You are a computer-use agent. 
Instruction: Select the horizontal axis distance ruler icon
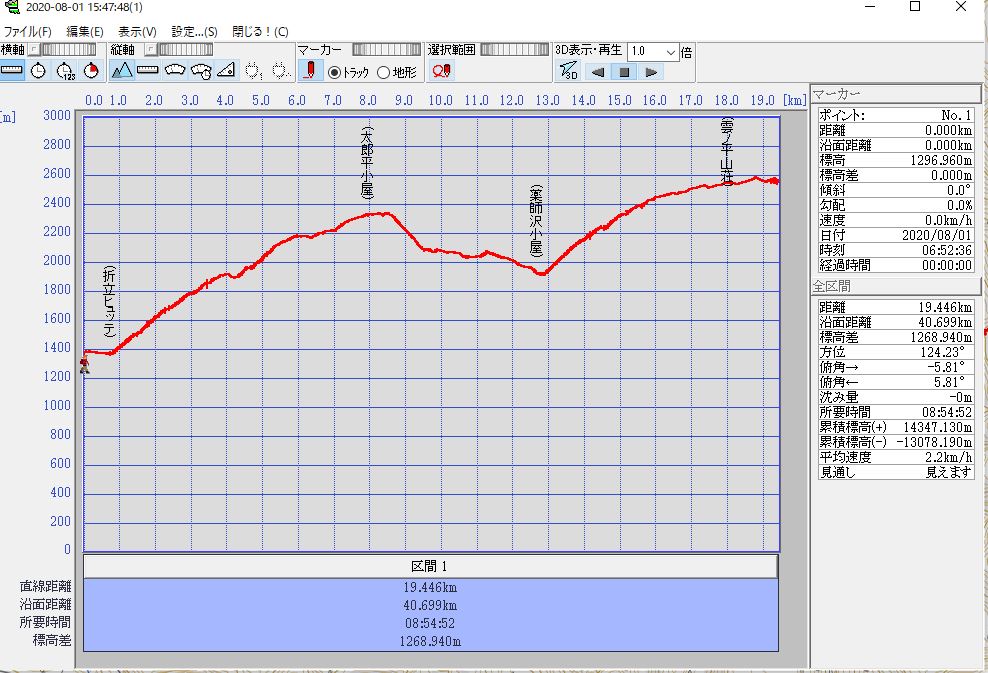[12, 70]
